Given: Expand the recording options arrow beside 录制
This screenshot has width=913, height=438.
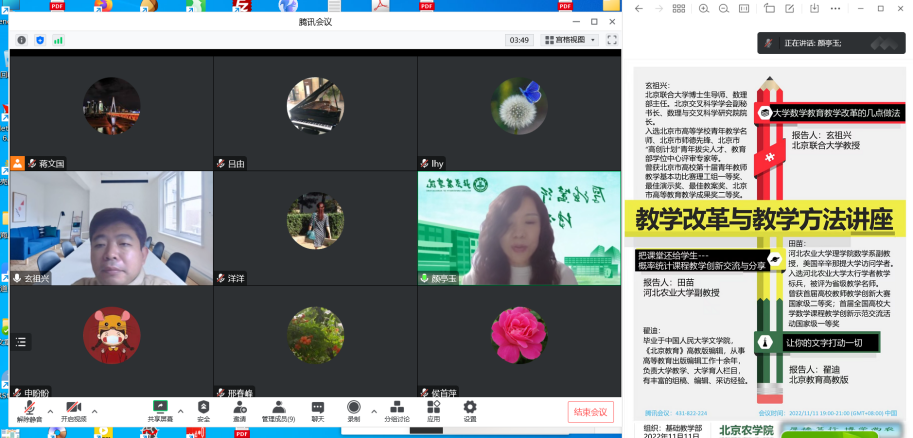Looking at the screenshot, I should pyautogui.click(x=373, y=411).
